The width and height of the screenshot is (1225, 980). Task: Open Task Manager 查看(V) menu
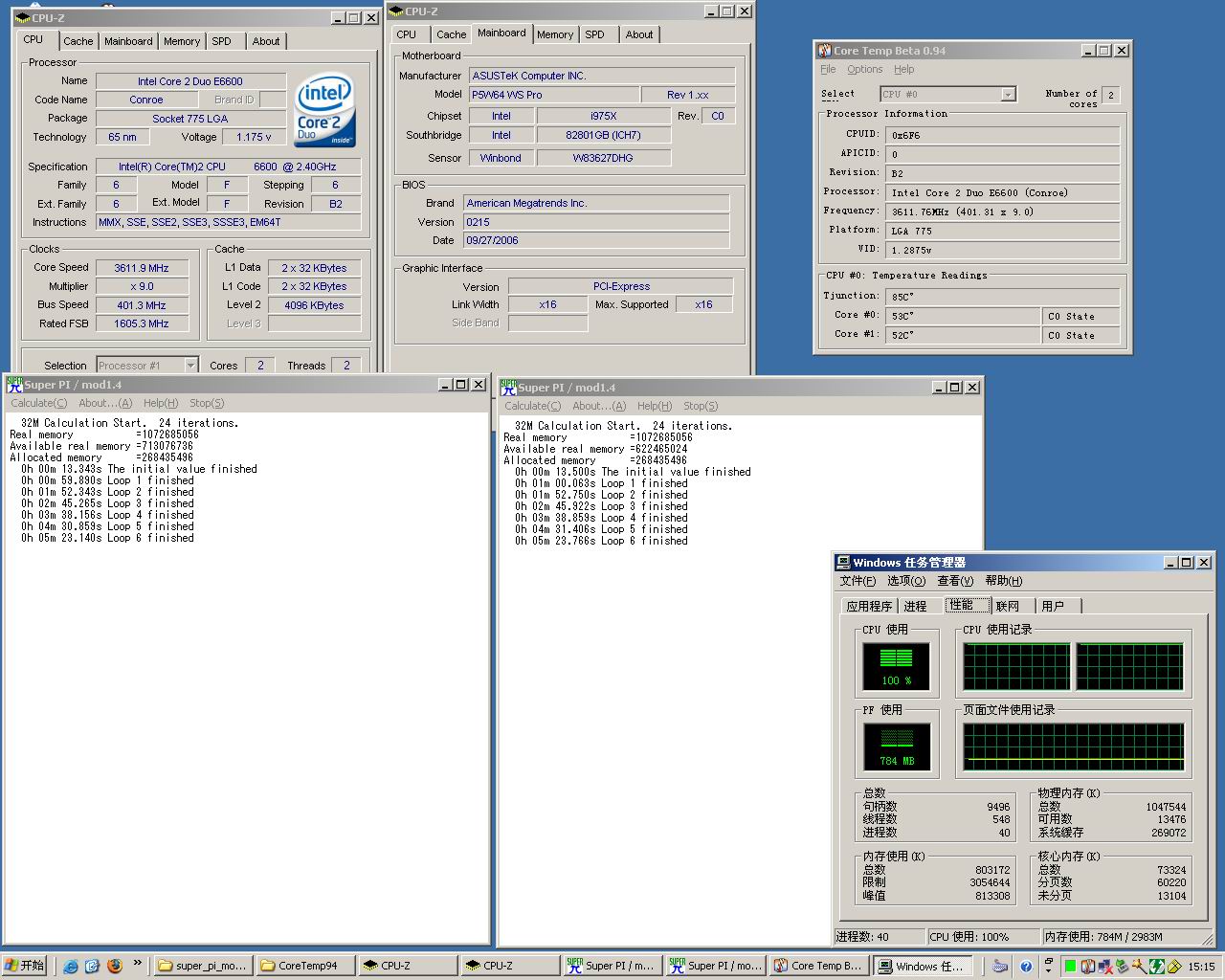point(955,581)
